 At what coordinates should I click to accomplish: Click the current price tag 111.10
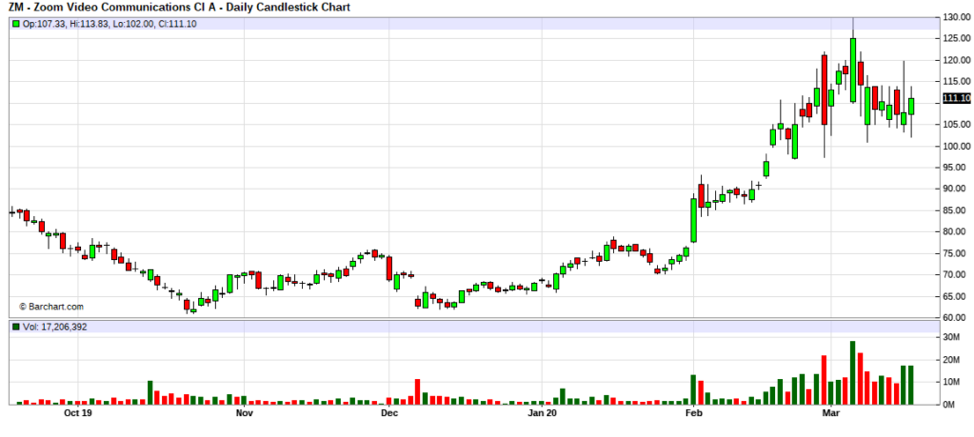(957, 98)
